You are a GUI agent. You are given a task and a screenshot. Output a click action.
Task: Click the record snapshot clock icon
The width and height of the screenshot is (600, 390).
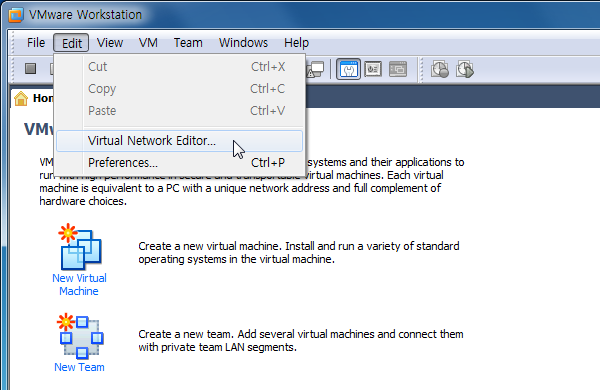coord(440,69)
